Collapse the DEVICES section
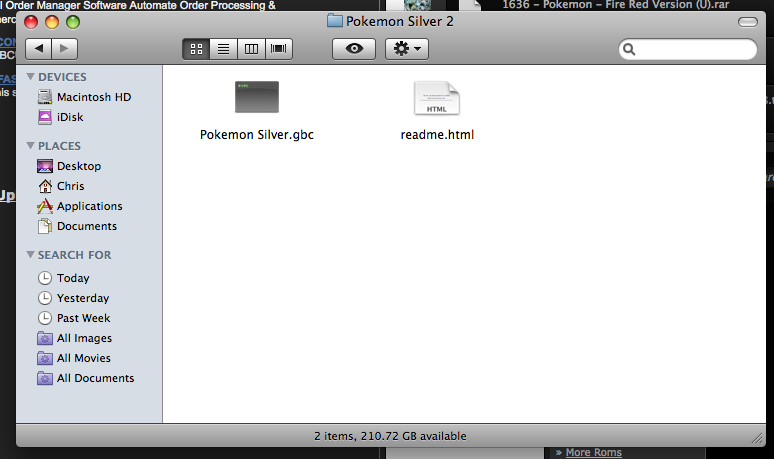Image resolution: width=774 pixels, height=459 pixels. tap(31, 76)
